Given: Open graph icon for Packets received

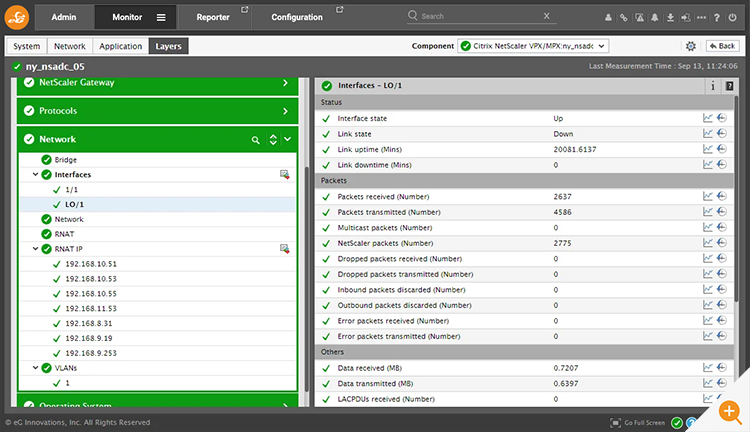Looking at the screenshot, I should click(707, 196).
